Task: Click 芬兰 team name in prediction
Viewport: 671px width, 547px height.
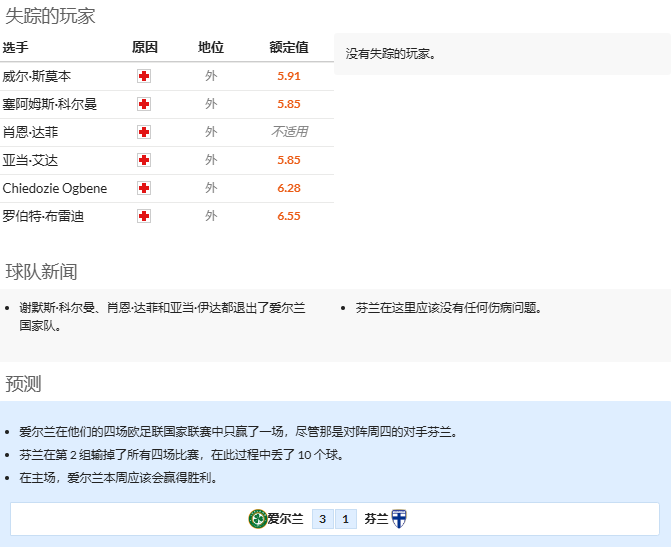Action: pos(376,519)
